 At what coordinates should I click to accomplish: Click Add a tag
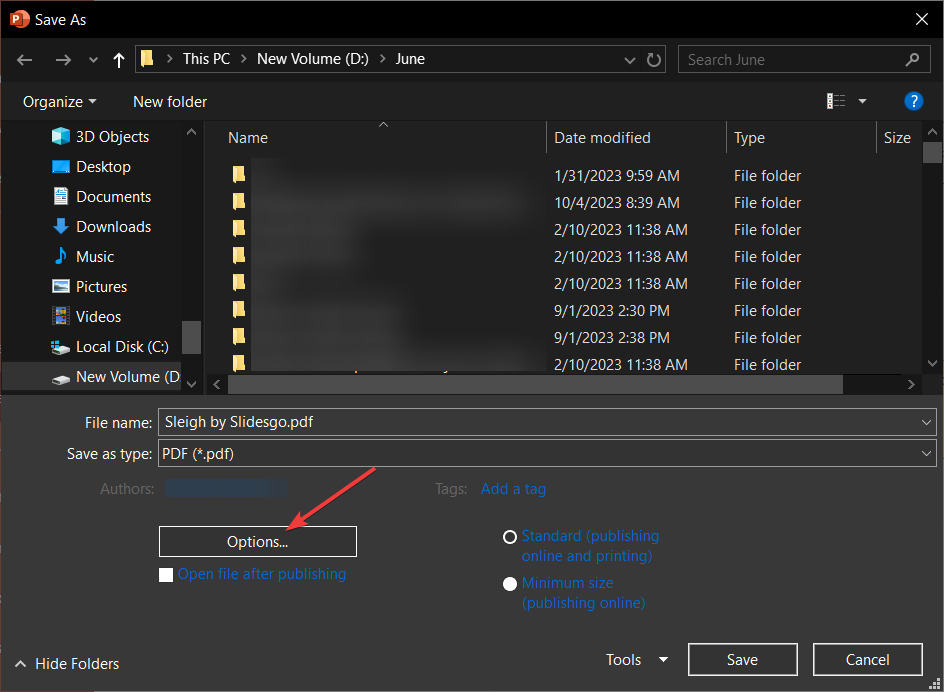coord(513,489)
